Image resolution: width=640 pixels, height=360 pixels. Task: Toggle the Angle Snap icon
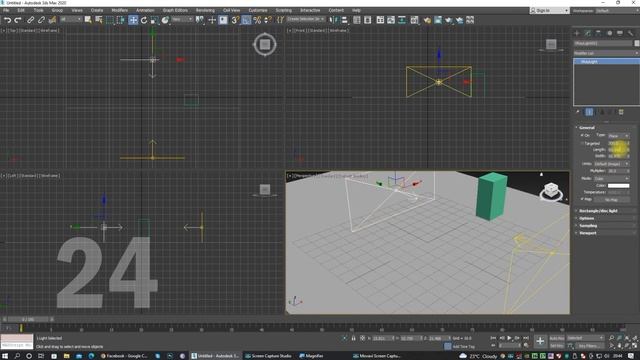[x=246, y=20]
